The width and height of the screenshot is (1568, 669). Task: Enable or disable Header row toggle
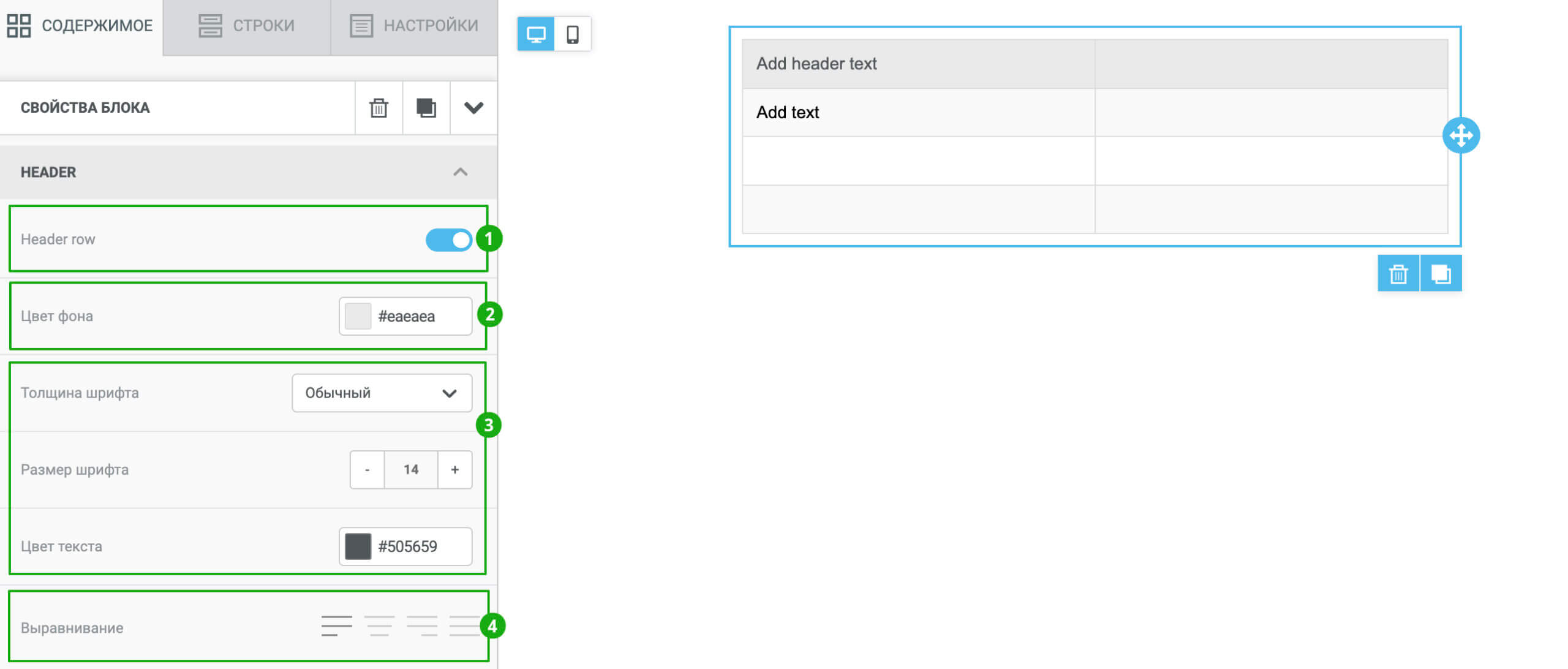(448, 238)
